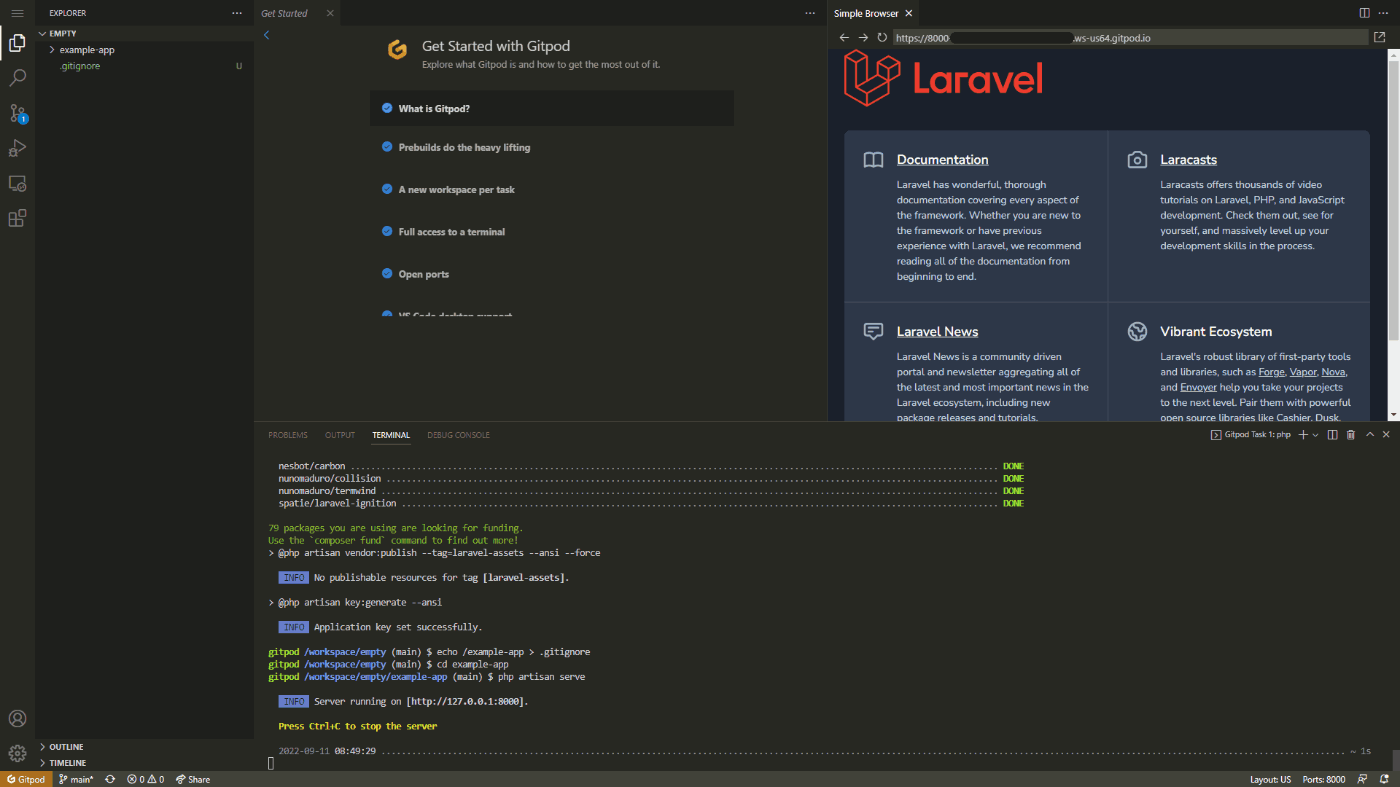
Task: Switch to the PROBLEMS tab
Action: click(288, 435)
